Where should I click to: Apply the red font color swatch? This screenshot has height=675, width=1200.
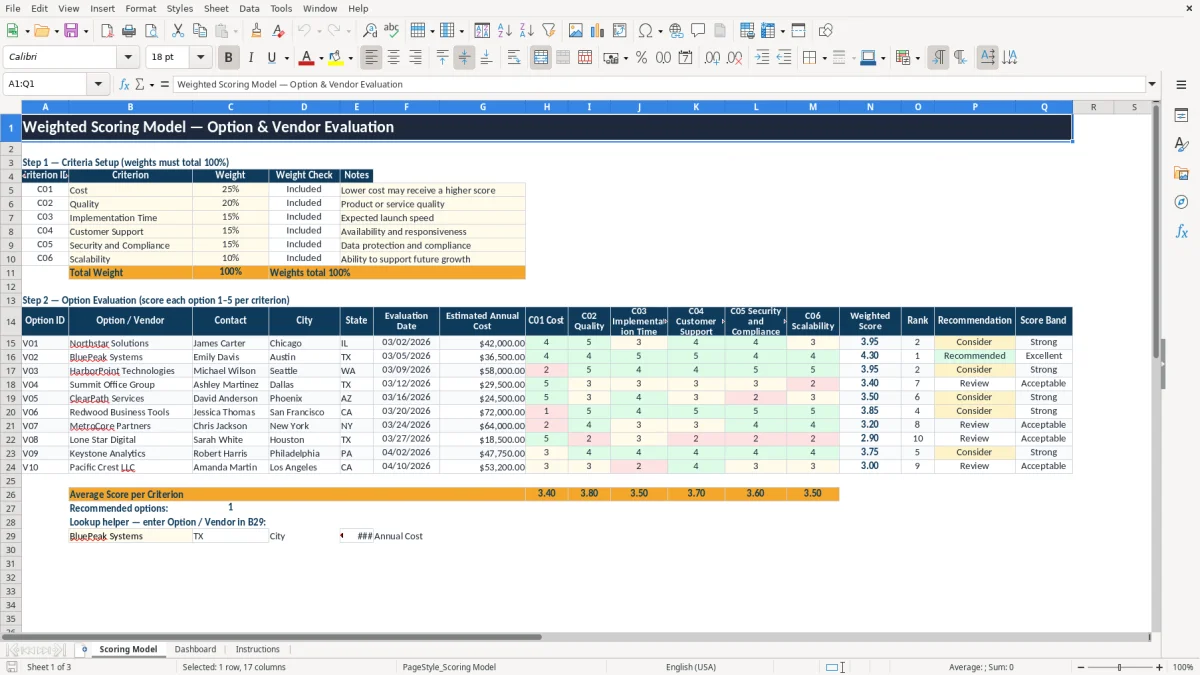click(x=306, y=58)
